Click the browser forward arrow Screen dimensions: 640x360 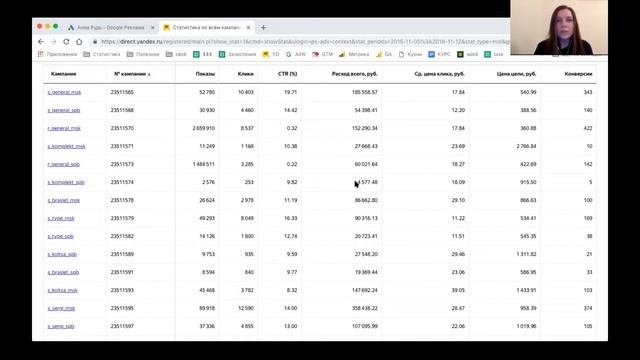53,42
